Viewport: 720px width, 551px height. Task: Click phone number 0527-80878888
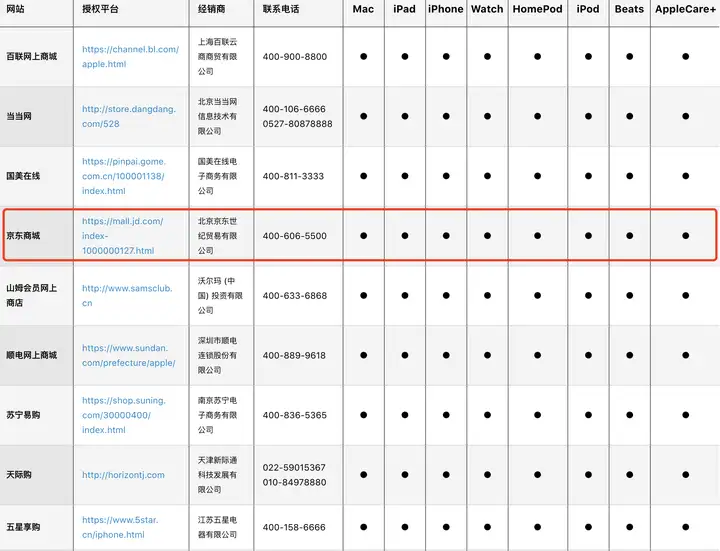tap(298, 124)
